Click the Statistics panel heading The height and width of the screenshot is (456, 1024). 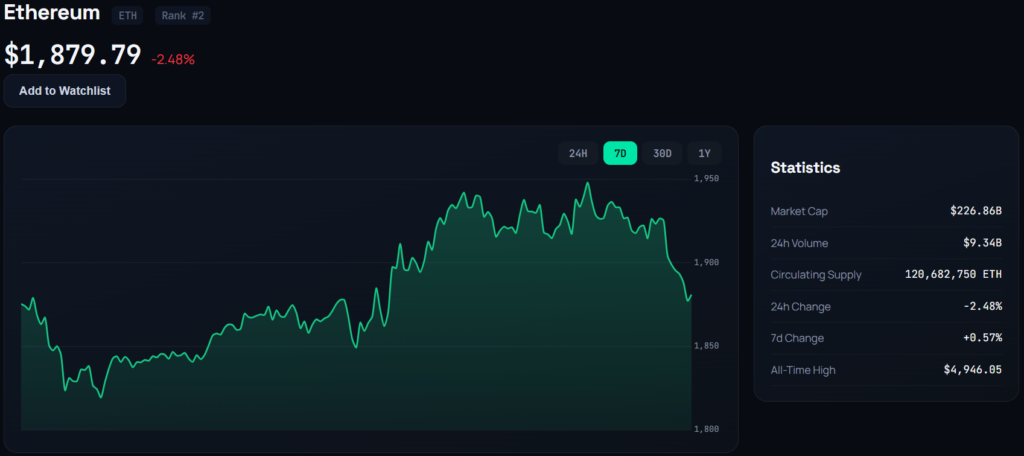[x=805, y=168]
